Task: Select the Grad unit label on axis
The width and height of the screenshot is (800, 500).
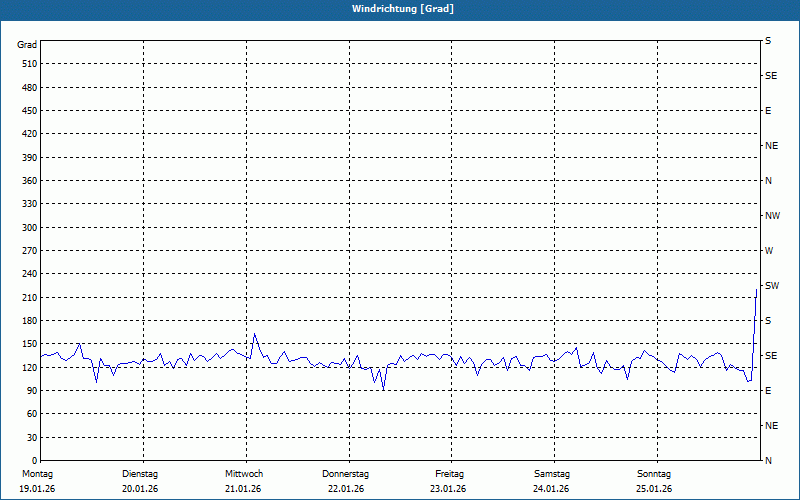Action: [27, 45]
